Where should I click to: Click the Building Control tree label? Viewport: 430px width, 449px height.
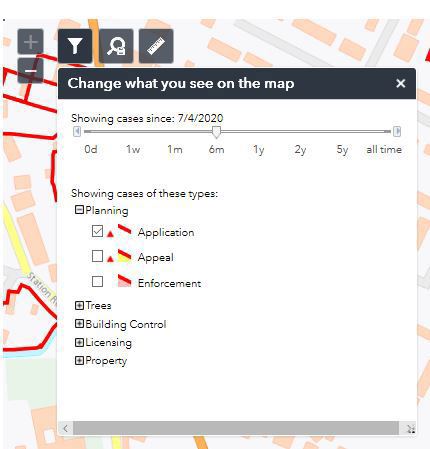pos(126,324)
